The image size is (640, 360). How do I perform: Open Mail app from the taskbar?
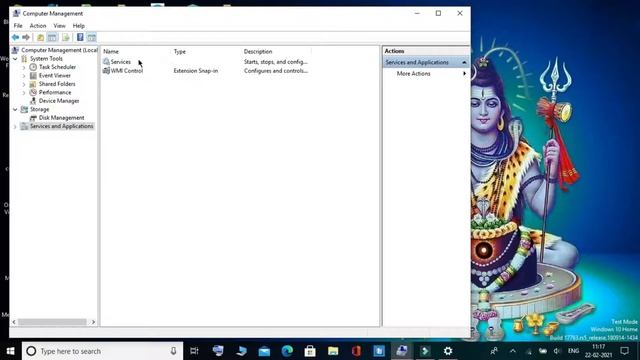coord(264,351)
